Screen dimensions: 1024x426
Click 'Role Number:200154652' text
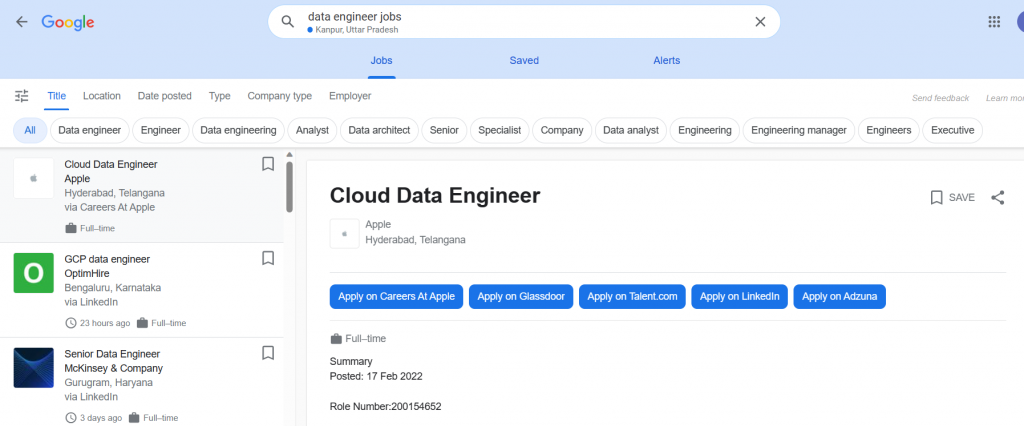click(385, 406)
